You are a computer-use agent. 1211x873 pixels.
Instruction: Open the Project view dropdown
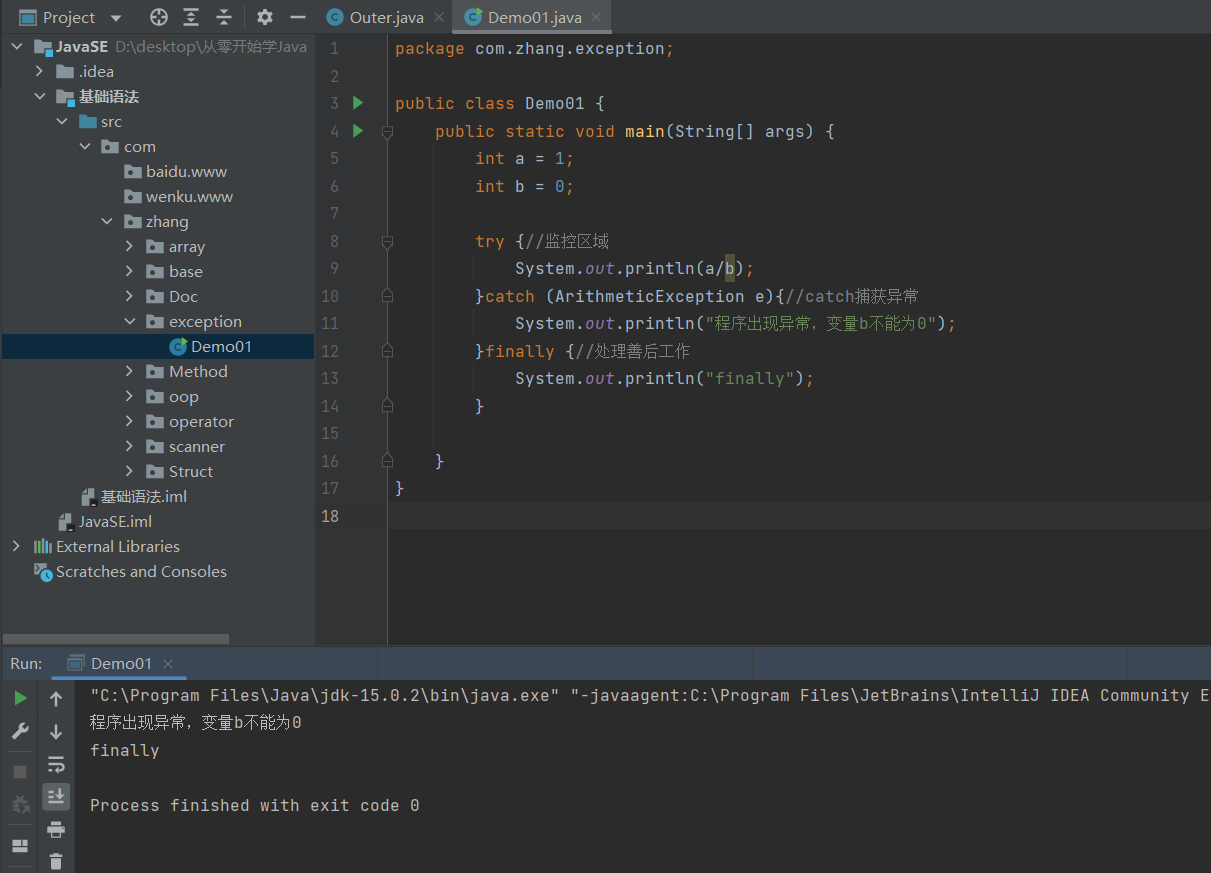(x=116, y=18)
